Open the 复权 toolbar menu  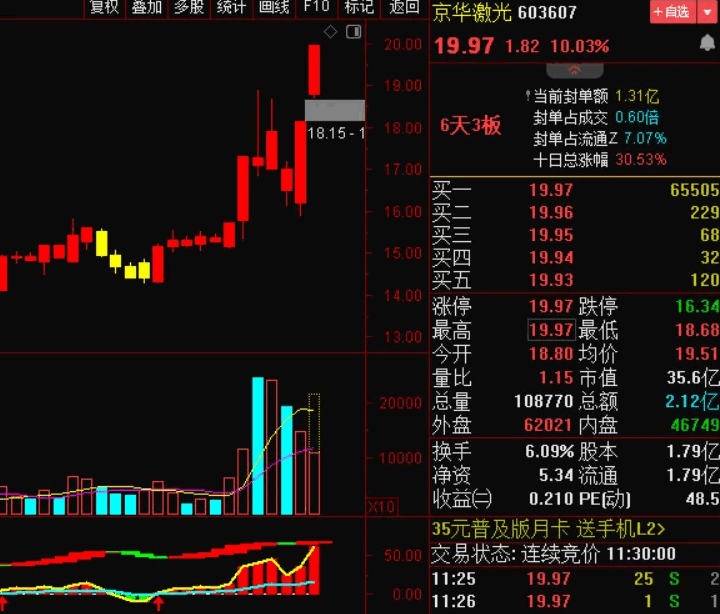pos(104,7)
